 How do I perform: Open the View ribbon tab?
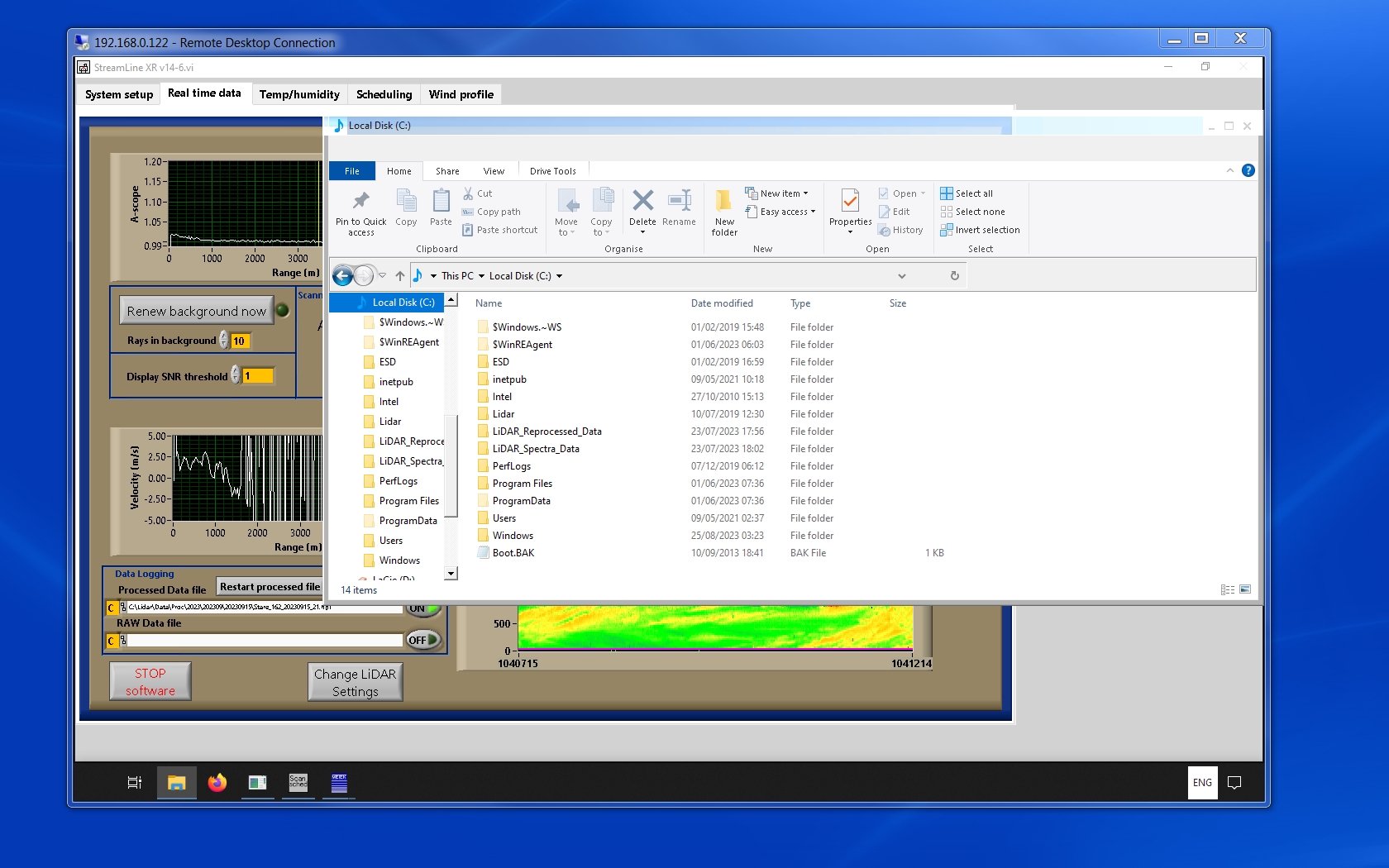pyautogui.click(x=494, y=171)
